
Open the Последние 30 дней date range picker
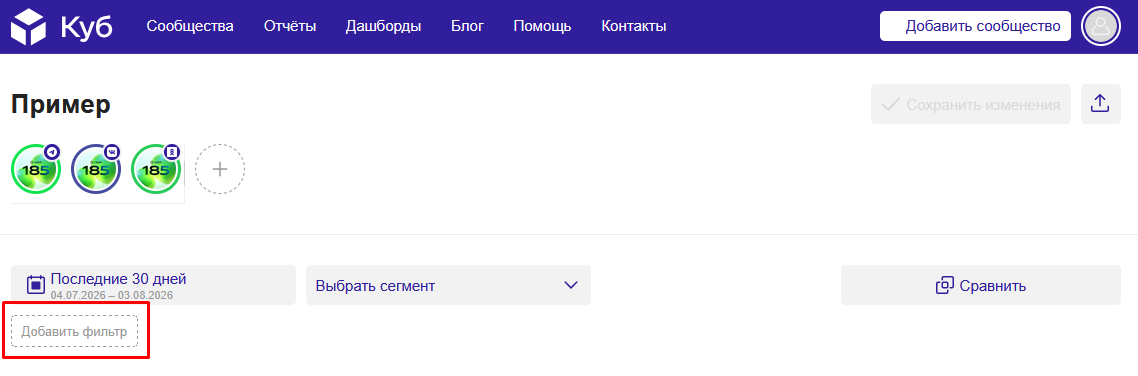coord(153,285)
